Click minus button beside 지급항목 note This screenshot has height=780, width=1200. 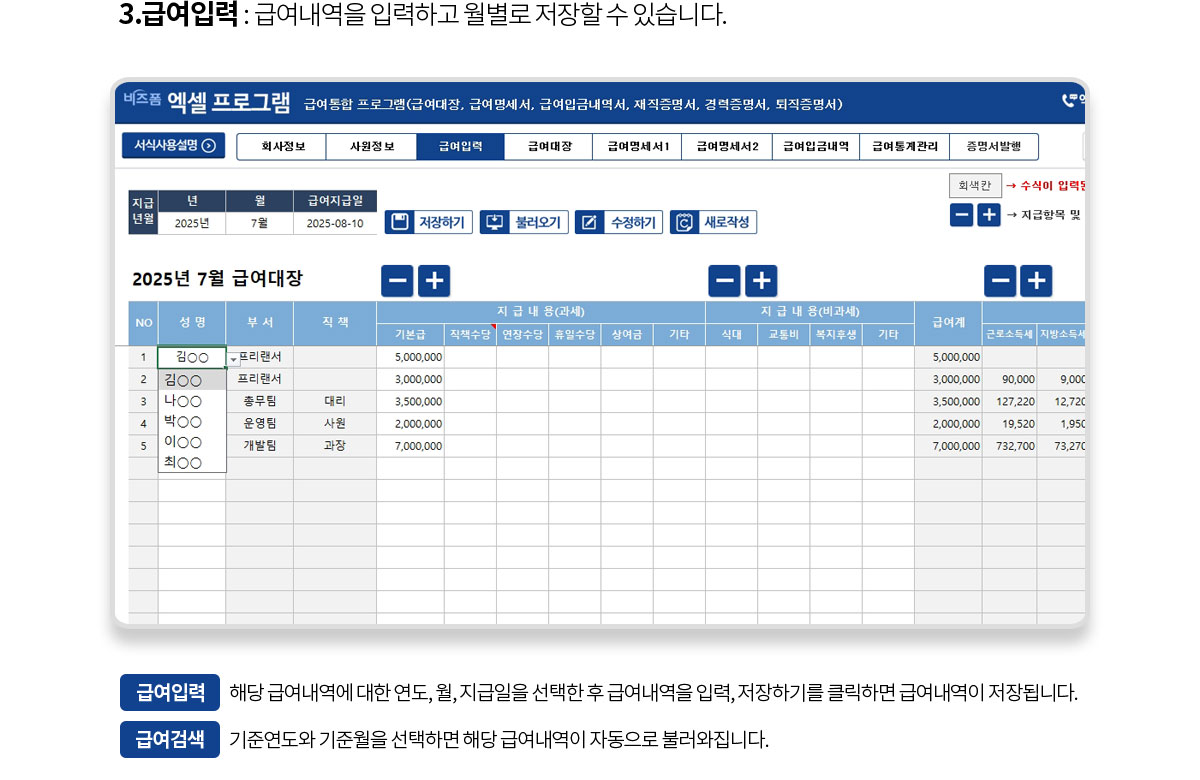(961, 215)
